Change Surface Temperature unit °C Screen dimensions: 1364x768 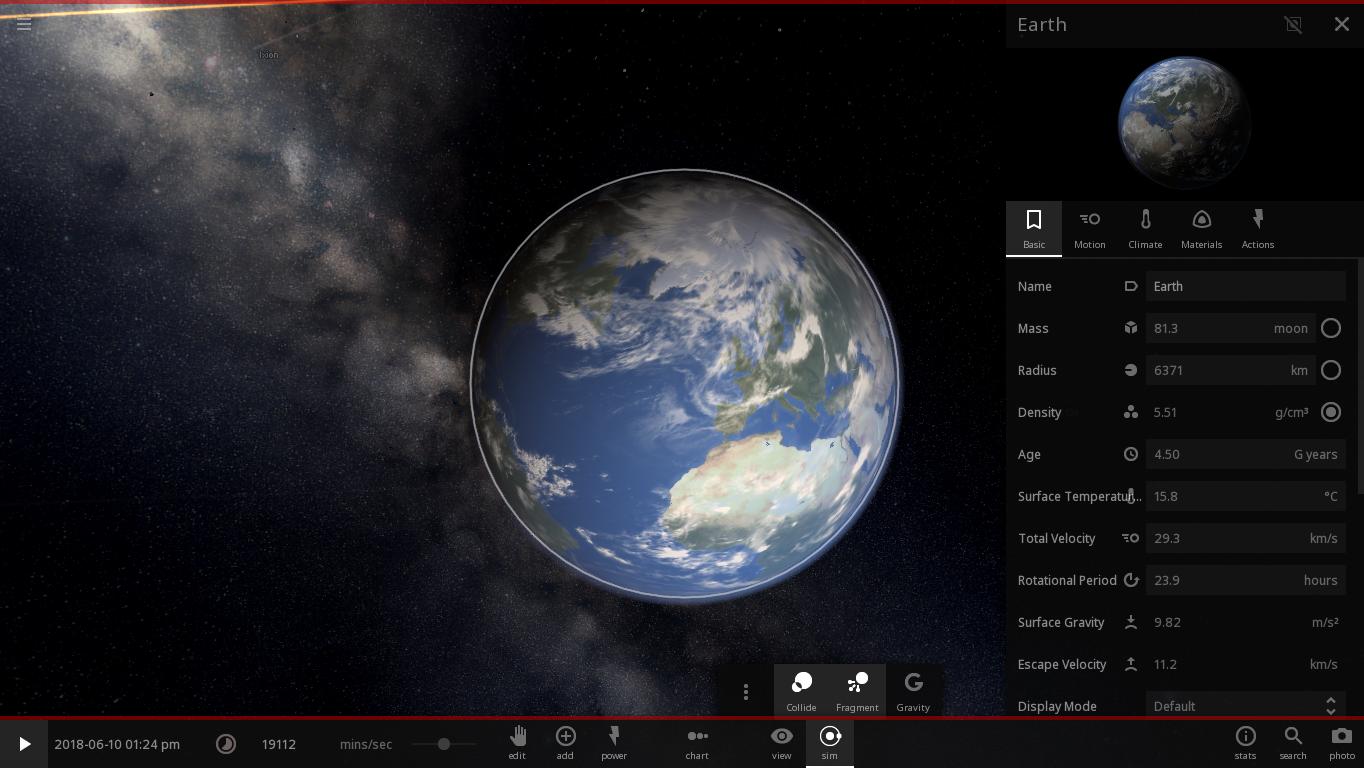pyautogui.click(x=1330, y=496)
